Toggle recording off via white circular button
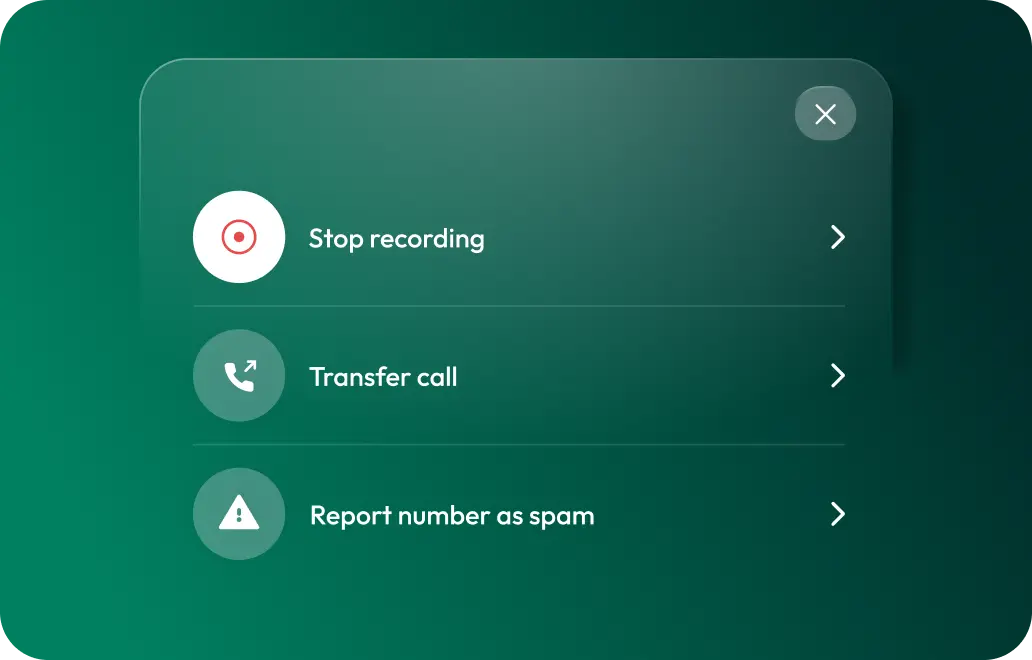The image size is (1032, 660). tap(239, 237)
